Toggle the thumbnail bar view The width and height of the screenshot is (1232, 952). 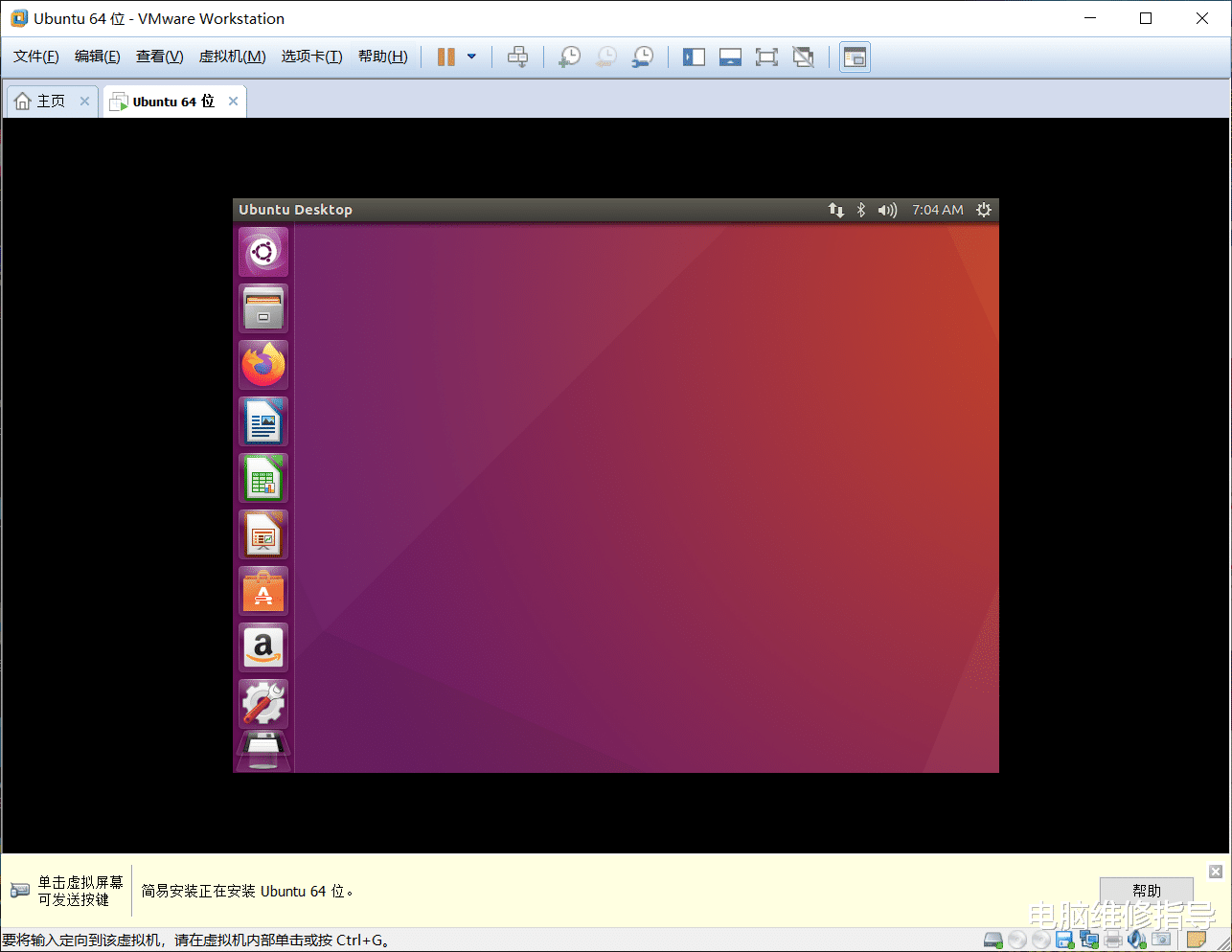(730, 57)
